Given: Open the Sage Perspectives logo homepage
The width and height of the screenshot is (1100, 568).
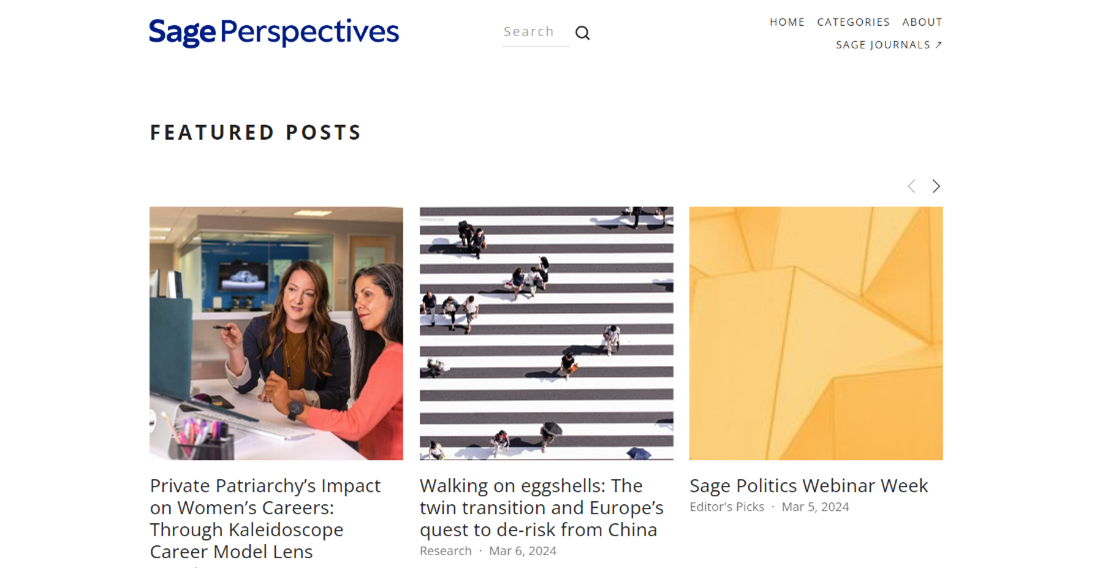Looking at the screenshot, I should (x=273, y=32).
